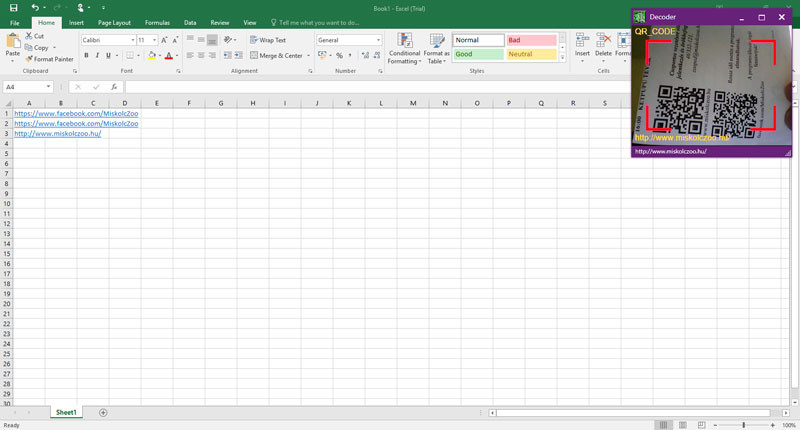Image resolution: width=800 pixels, height=430 pixels.
Task: Click the Orientation text-angle icon
Action: pyautogui.click(x=228, y=39)
